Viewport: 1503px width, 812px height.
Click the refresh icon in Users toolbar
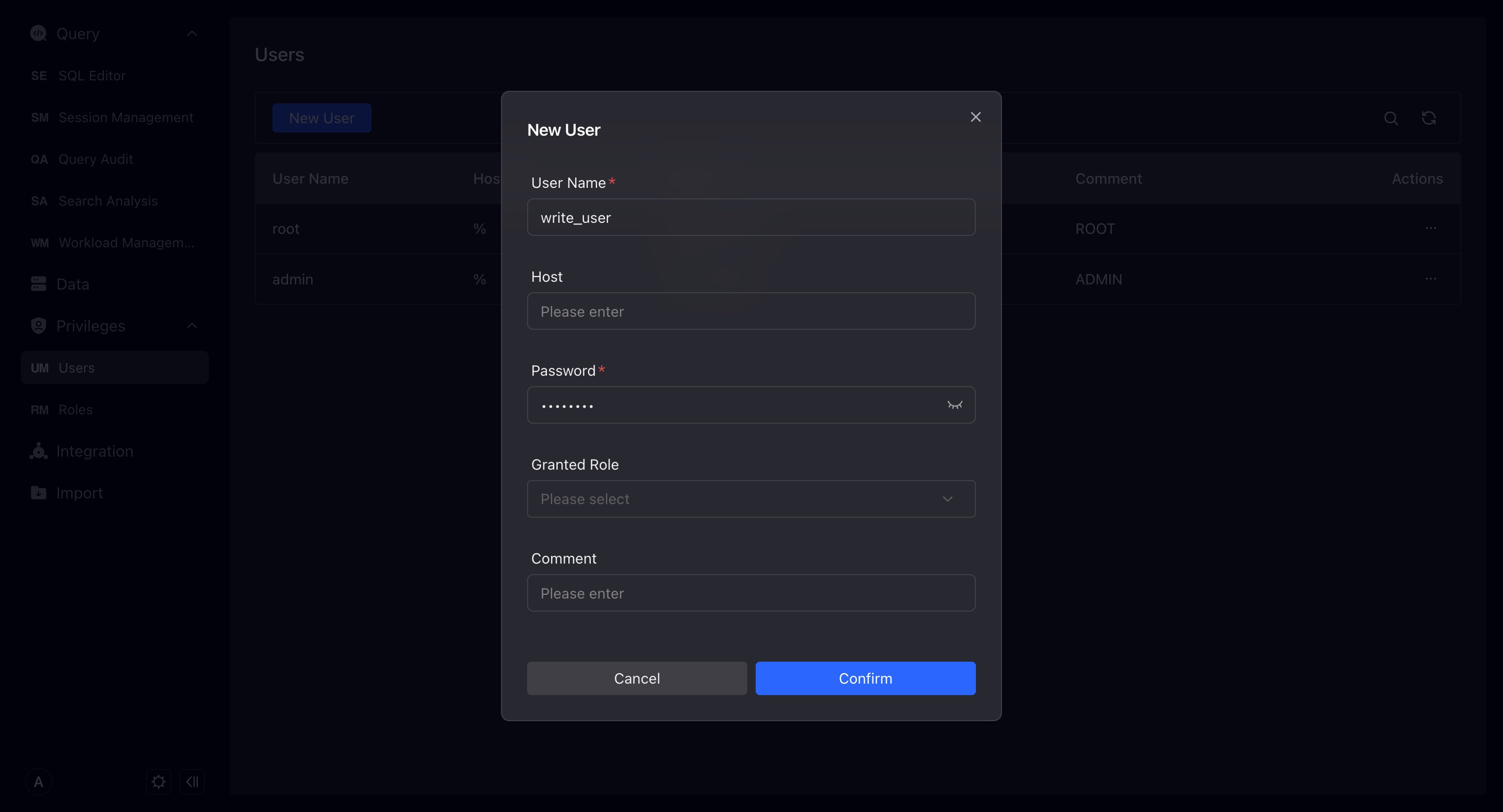(x=1428, y=118)
